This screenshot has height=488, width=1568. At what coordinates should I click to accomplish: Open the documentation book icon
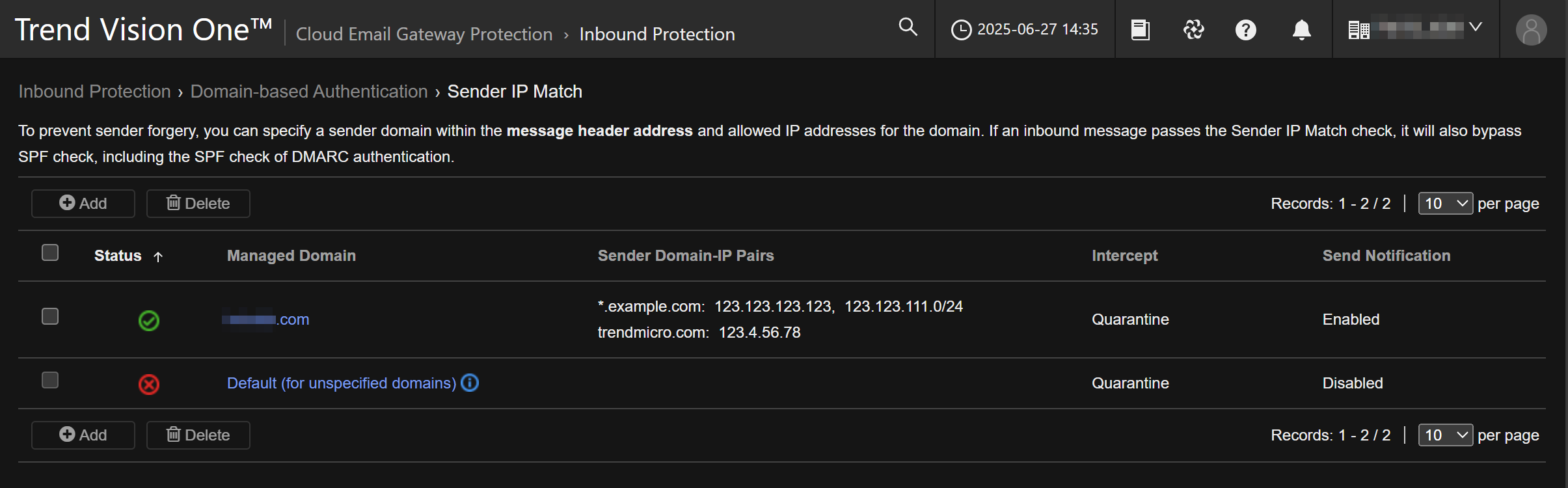[1140, 30]
